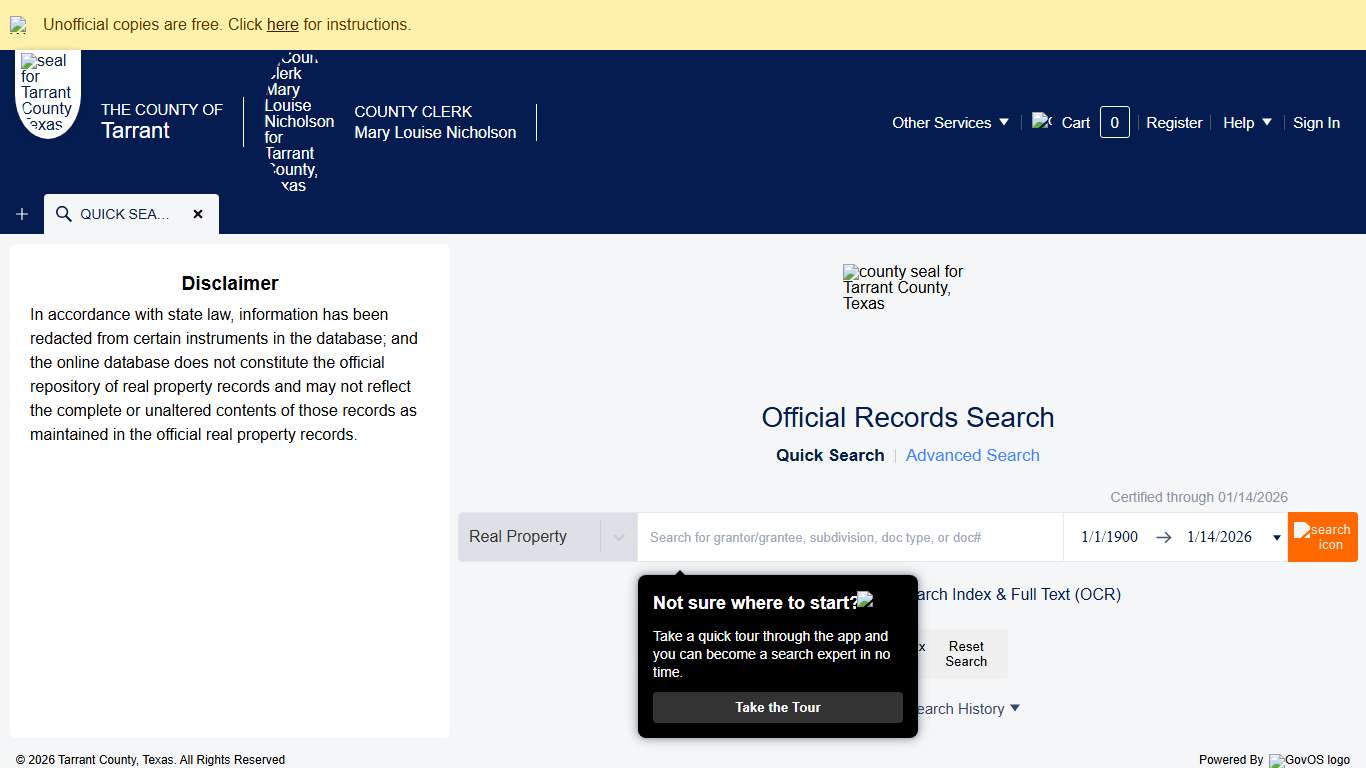The width and height of the screenshot is (1366, 768).
Task: Click the grantor/grantee search input field
Action: pos(850,537)
